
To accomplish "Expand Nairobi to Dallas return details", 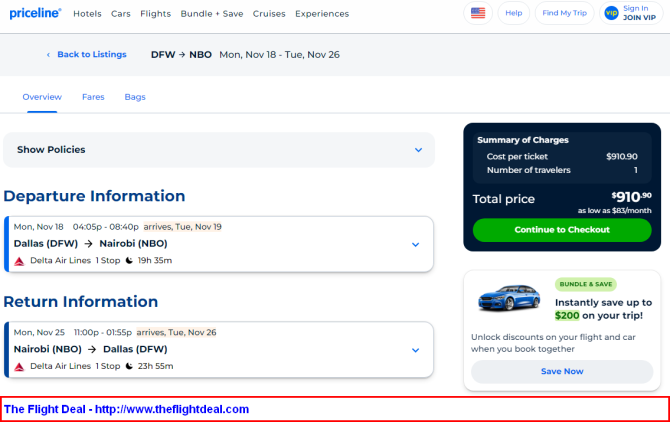I will pyautogui.click(x=415, y=350).
